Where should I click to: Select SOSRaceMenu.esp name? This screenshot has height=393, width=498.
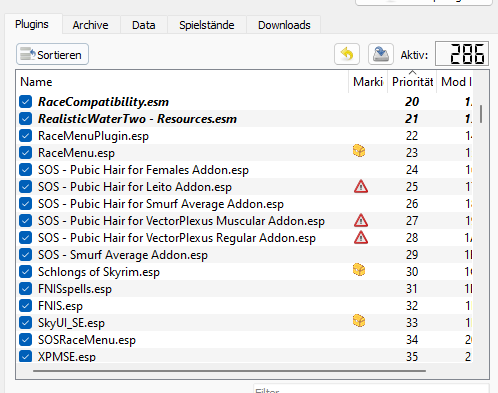pyautogui.click(x=87, y=340)
